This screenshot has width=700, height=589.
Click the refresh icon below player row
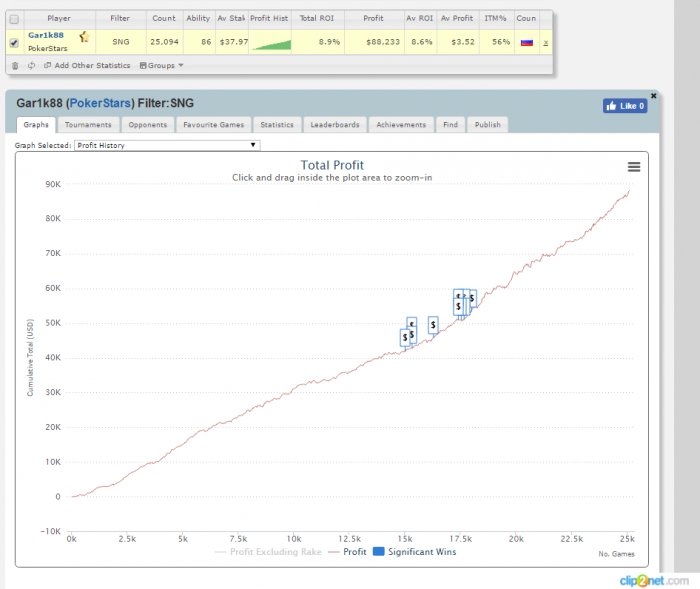point(31,65)
